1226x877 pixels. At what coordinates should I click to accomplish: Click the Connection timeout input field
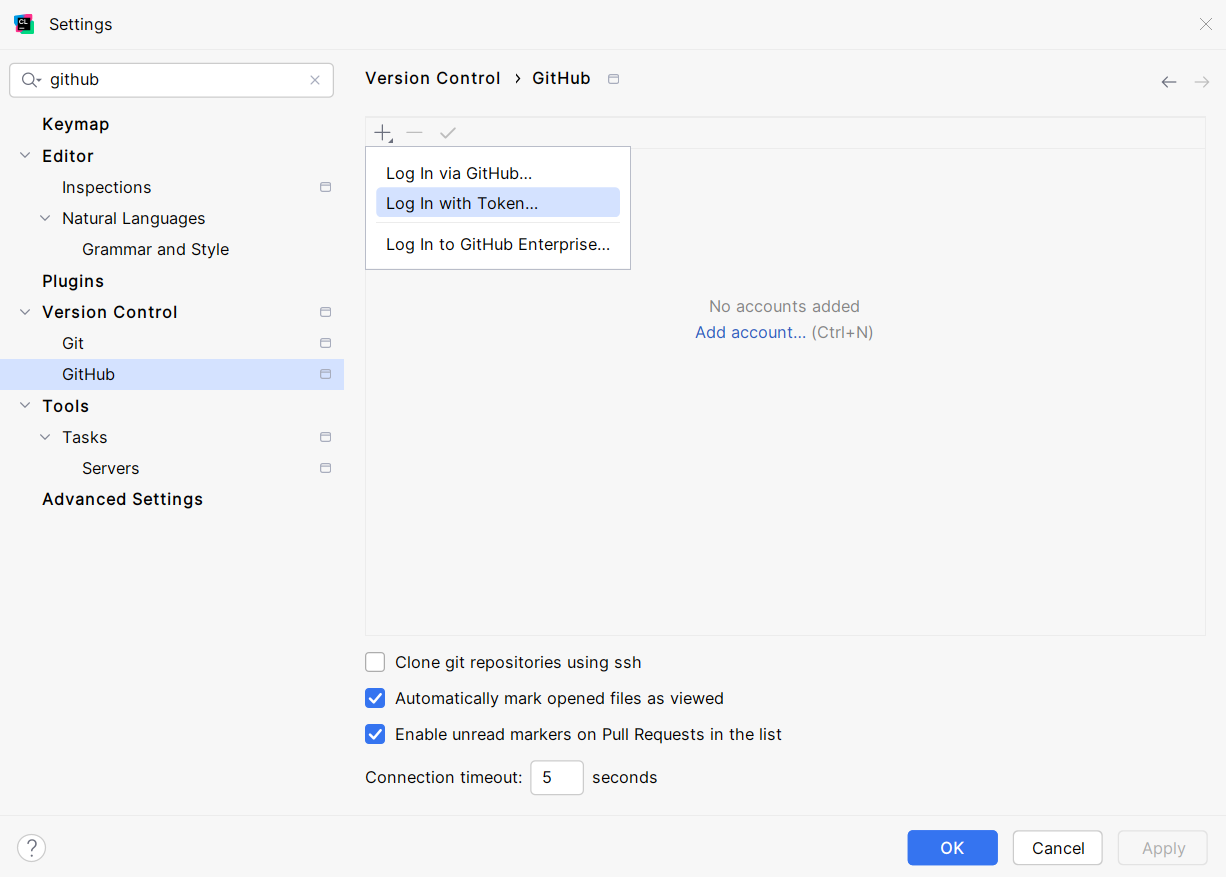tap(557, 777)
